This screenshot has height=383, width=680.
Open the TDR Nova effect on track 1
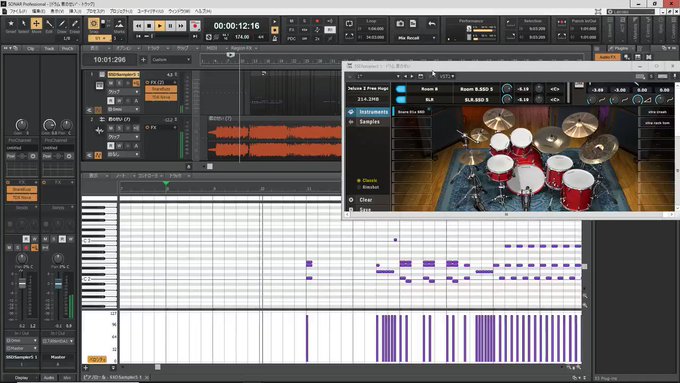161,97
